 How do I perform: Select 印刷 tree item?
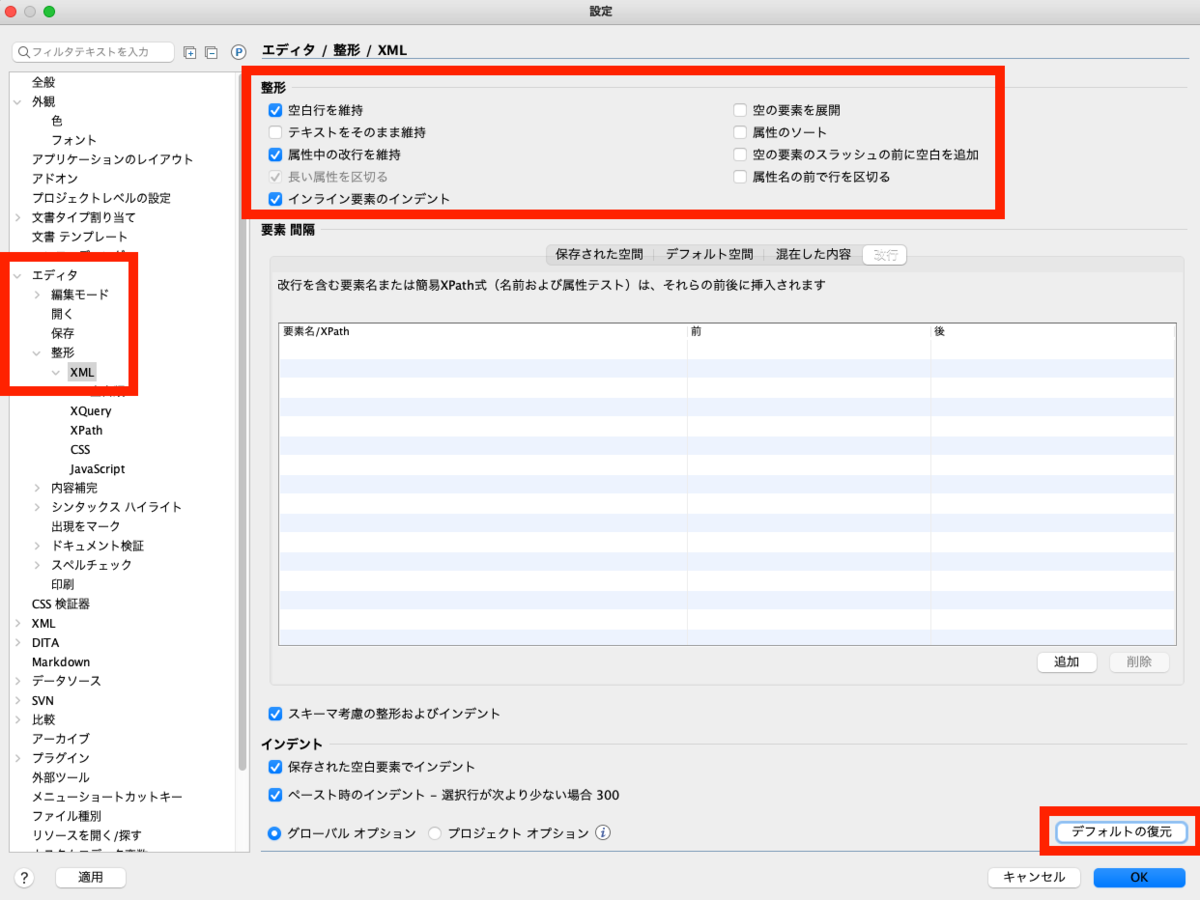pyautogui.click(x=62, y=584)
